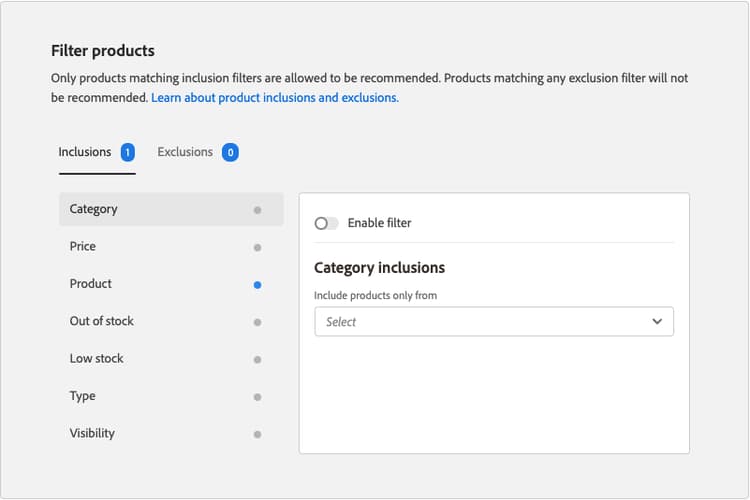
Task: Click the gray status dot beside Type
Action: pyautogui.click(x=257, y=397)
